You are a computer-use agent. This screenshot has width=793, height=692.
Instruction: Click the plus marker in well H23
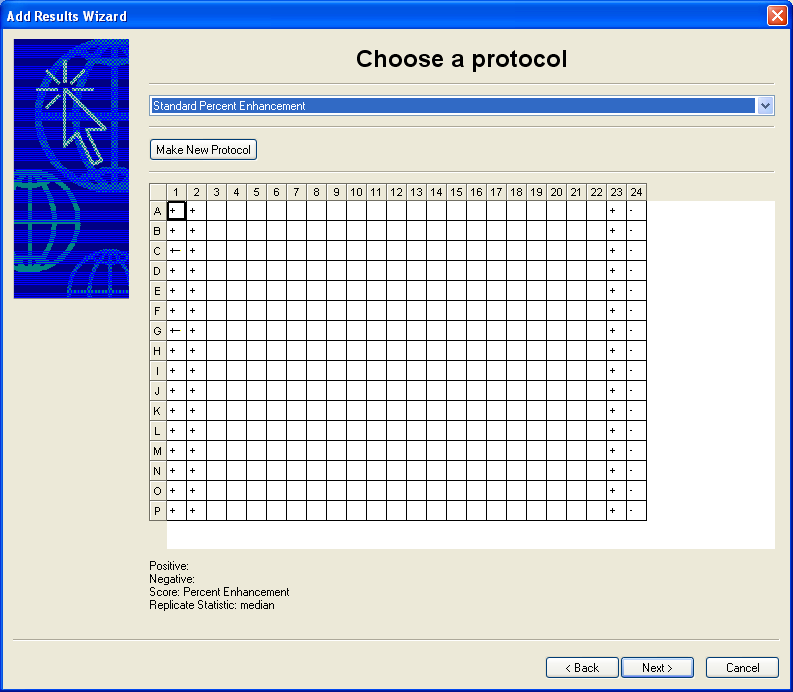pos(616,351)
